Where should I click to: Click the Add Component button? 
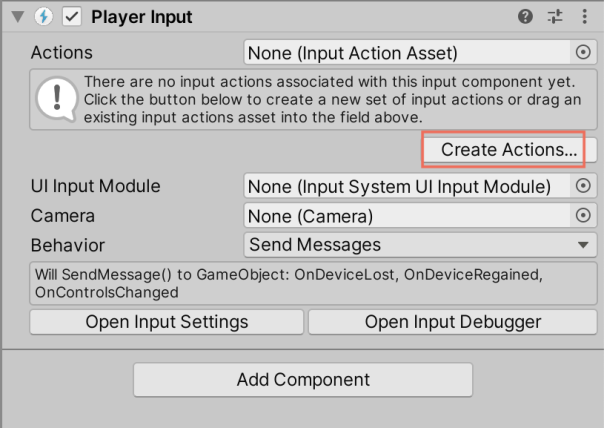(303, 380)
